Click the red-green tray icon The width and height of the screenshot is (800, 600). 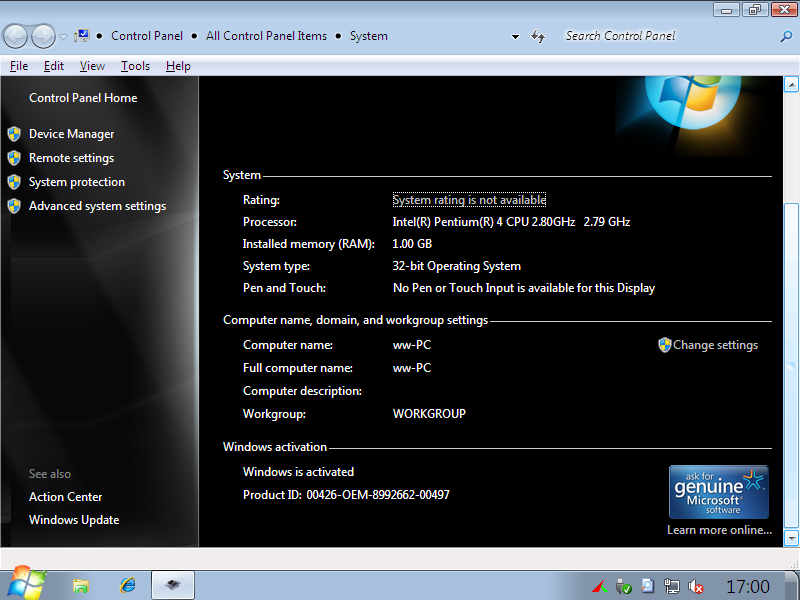(x=599, y=587)
